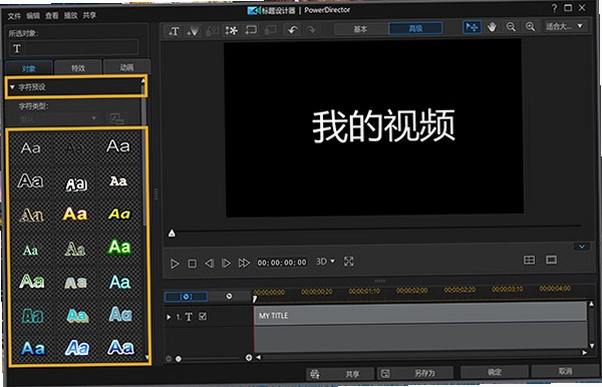The height and width of the screenshot is (387, 602).
Task: Click the fast forward button
Action: pyautogui.click(x=244, y=263)
